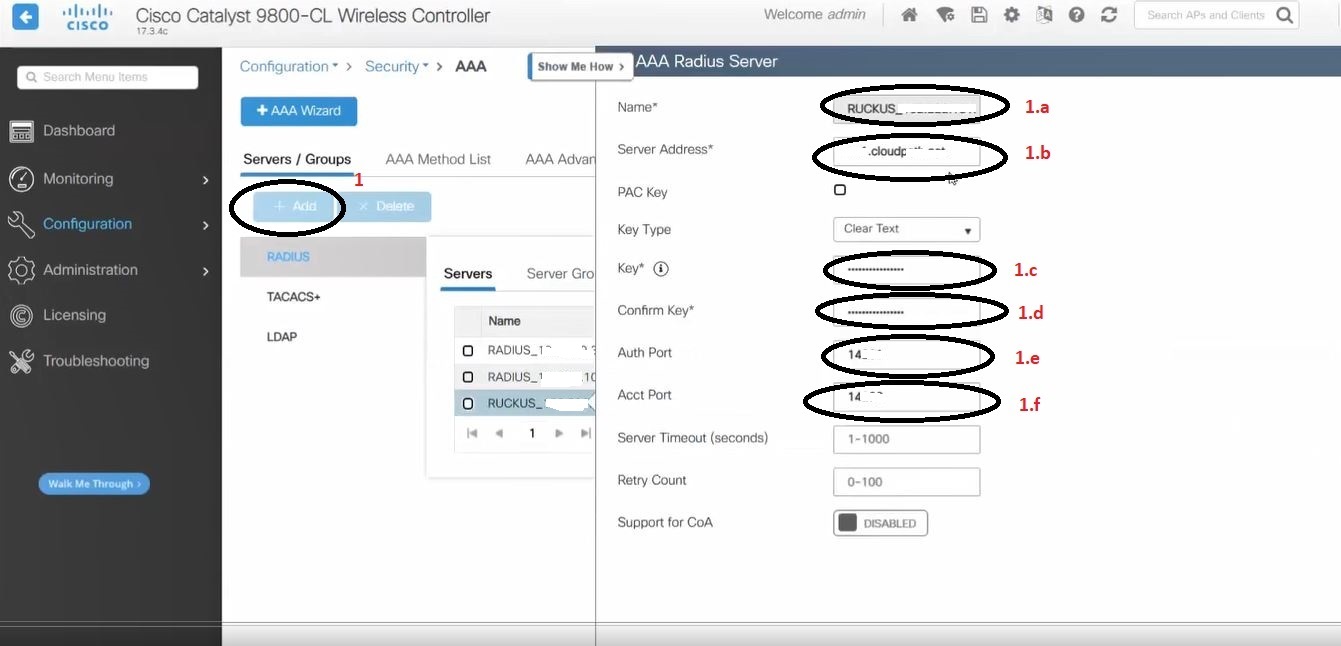Check the RUCKUS_ server row checkbox
The image size is (1341, 646).
(x=468, y=404)
